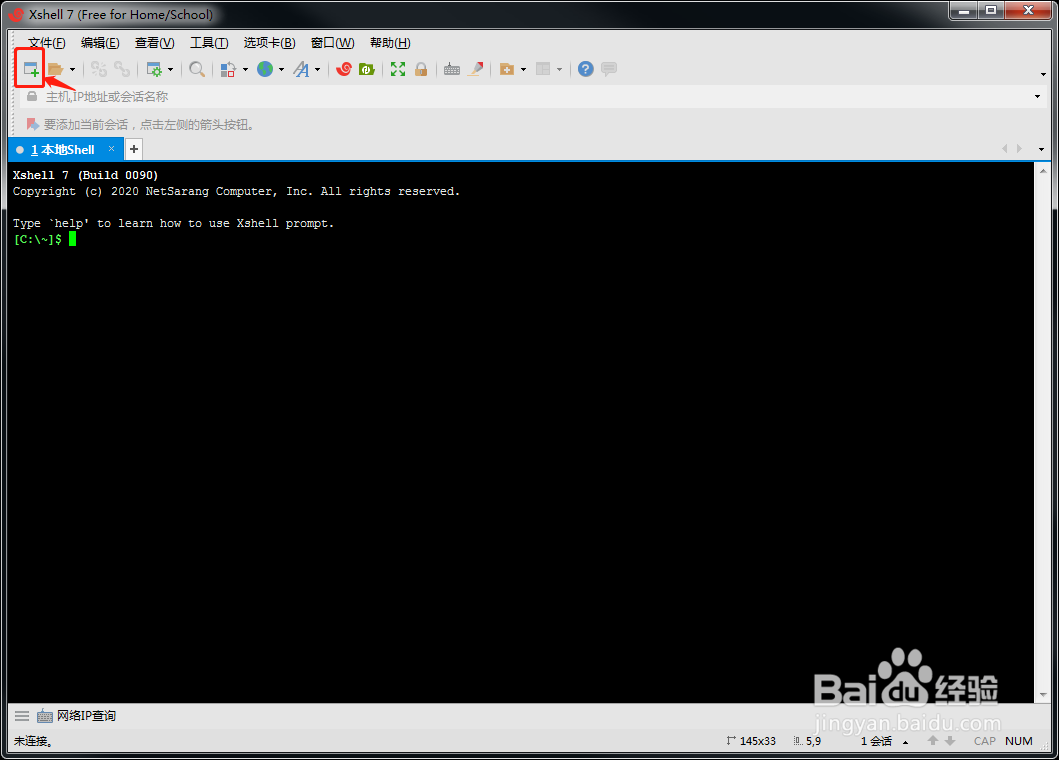
Task: Click the globe Encoding icon
Action: coord(265,69)
